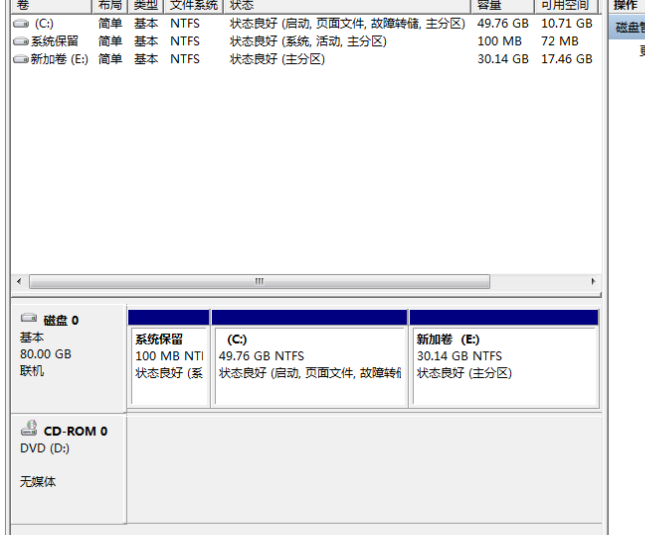Sort by the 容量 column header

489,5
